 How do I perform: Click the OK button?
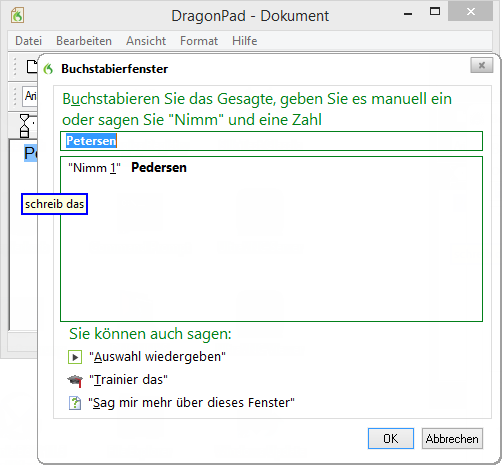(391, 439)
